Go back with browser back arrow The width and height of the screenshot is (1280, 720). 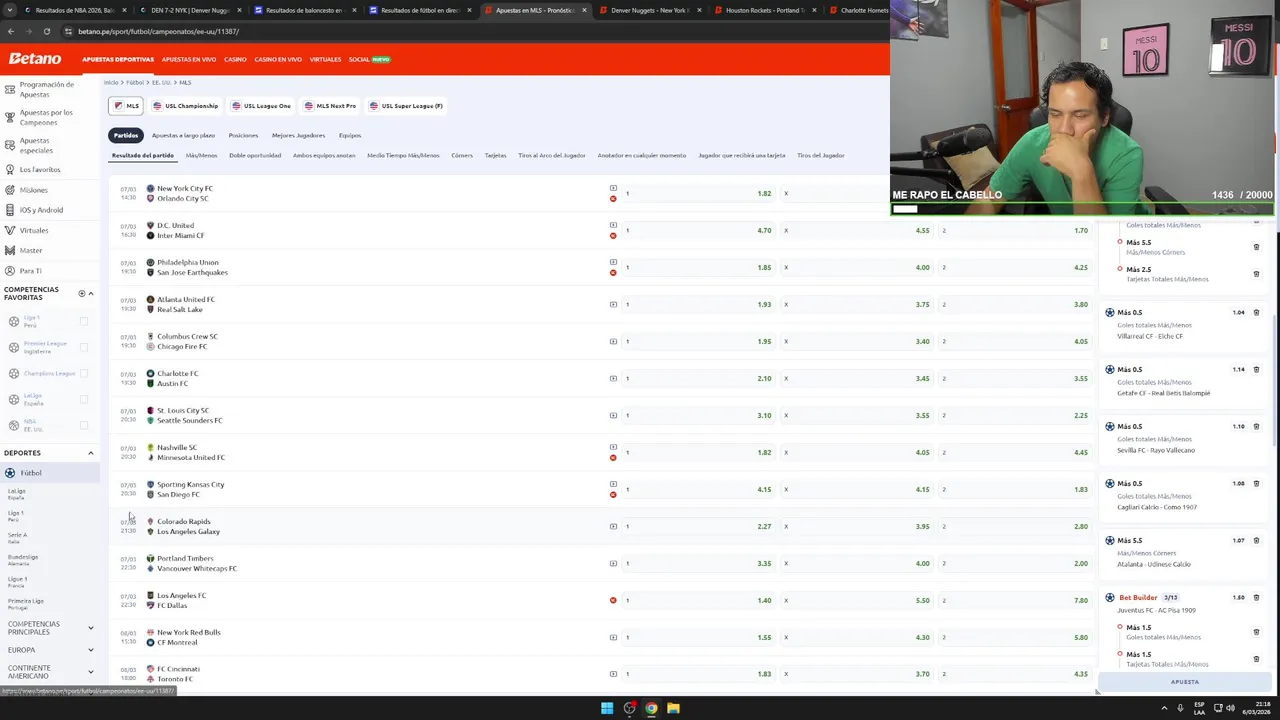(10, 31)
